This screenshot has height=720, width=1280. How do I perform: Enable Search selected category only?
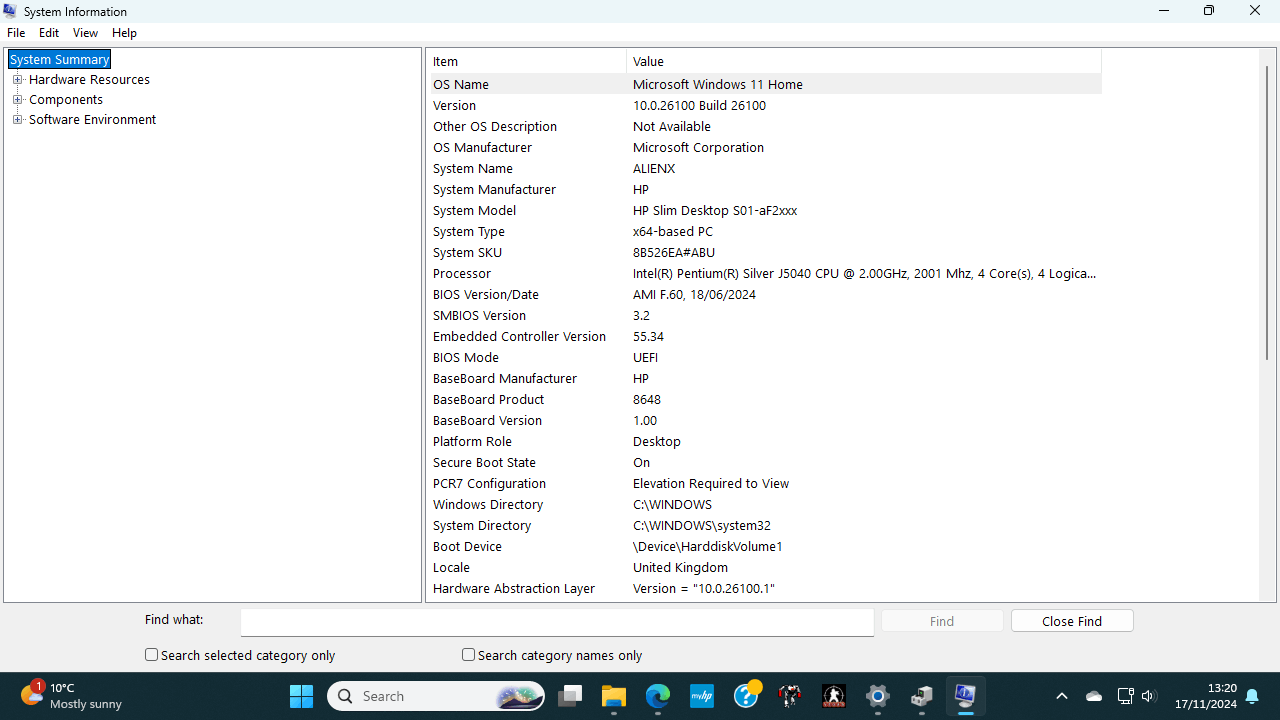(152, 655)
